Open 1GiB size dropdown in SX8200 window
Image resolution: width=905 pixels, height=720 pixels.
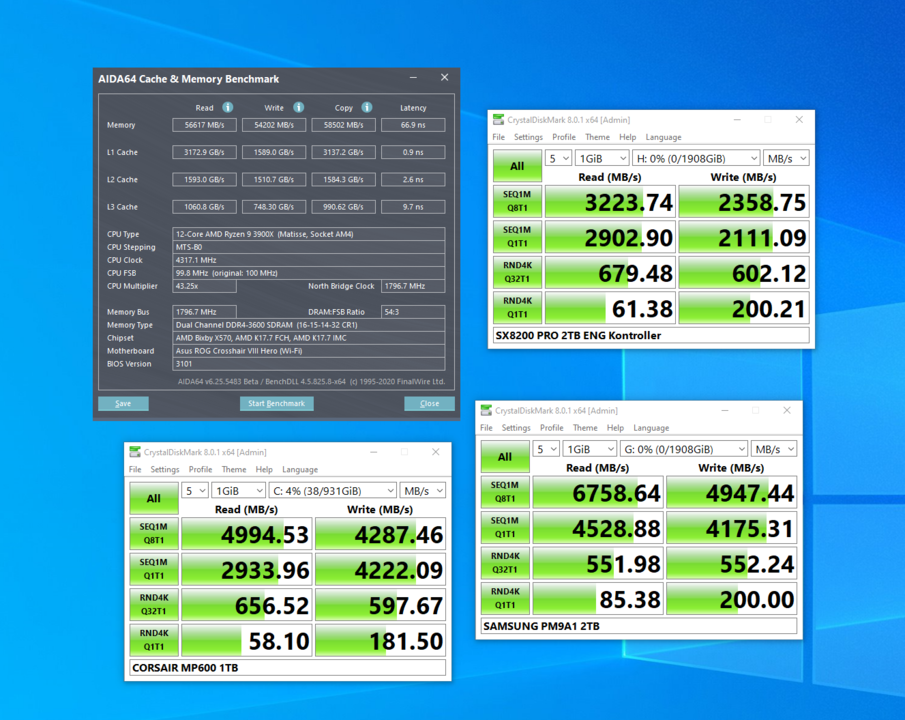(602, 158)
